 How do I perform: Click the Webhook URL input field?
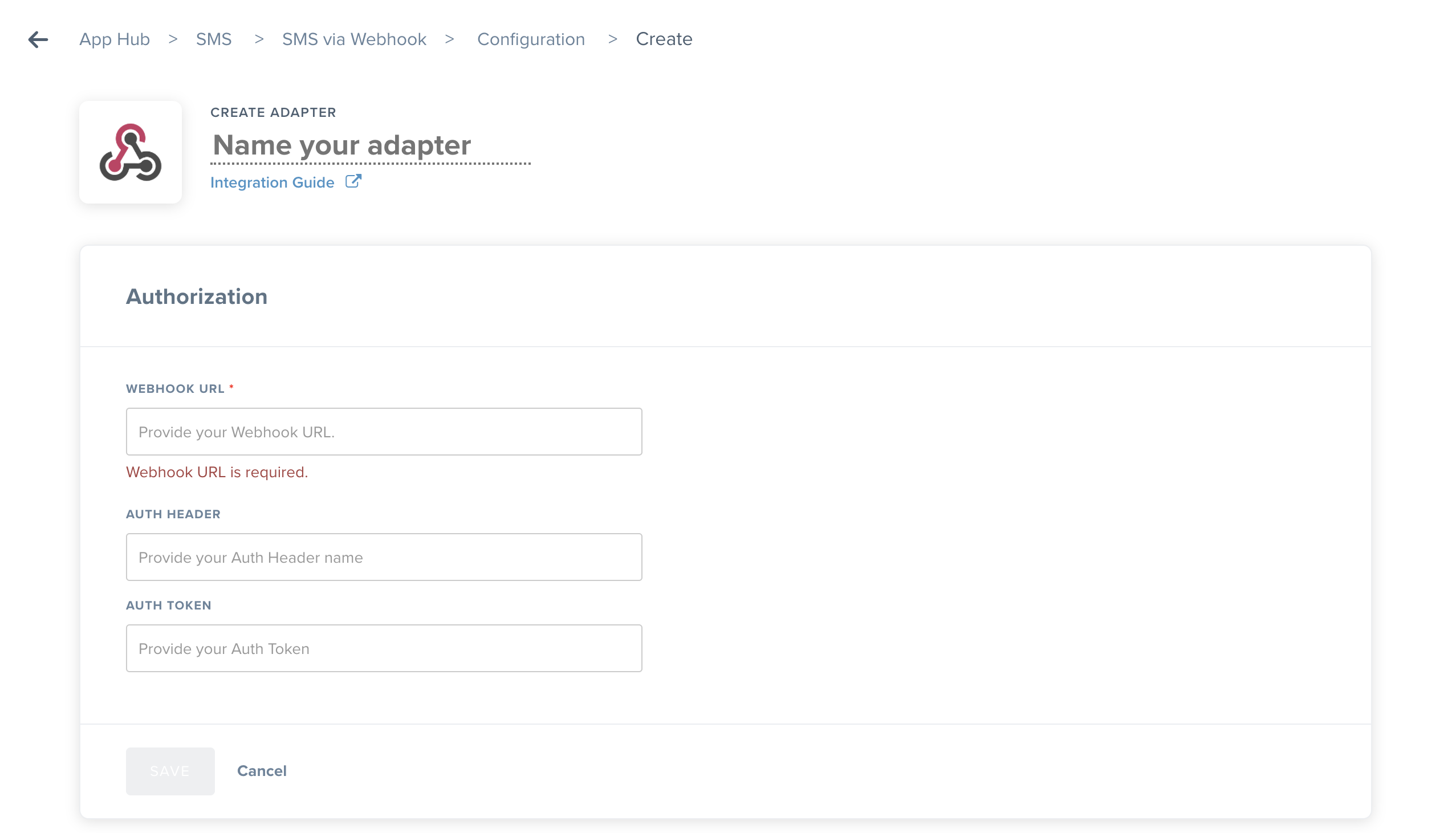[x=384, y=432]
